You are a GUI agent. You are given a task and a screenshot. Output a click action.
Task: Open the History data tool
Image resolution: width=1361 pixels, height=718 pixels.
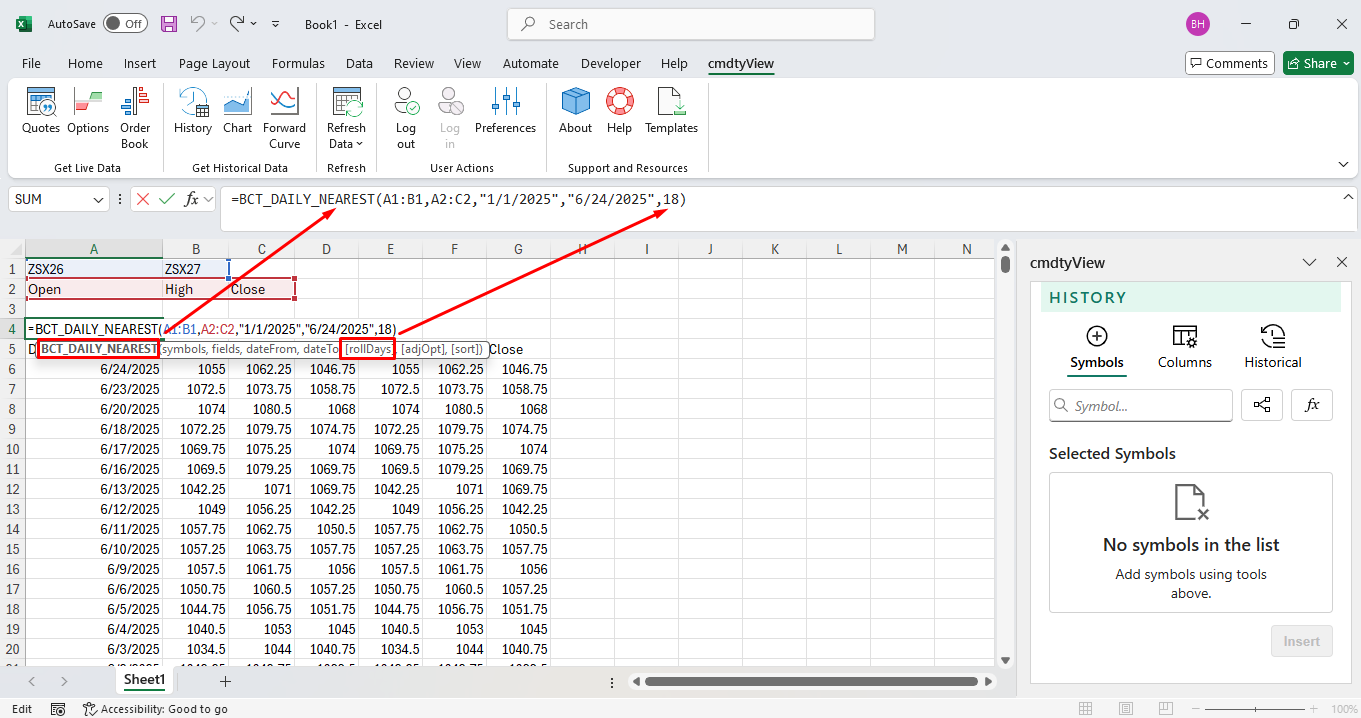pyautogui.click(x=193, y=112)
